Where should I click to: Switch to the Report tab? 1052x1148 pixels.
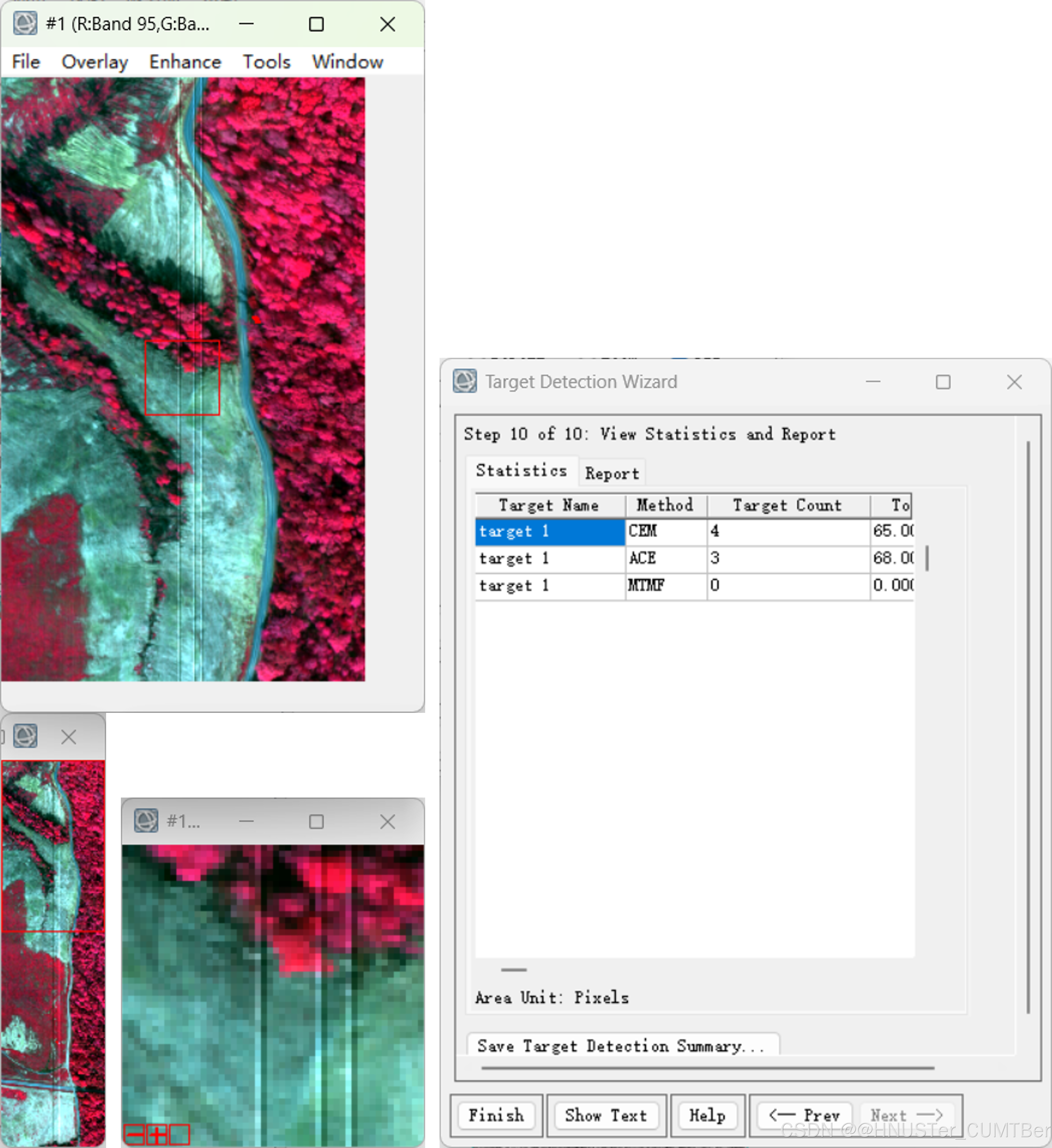[612, 473]
